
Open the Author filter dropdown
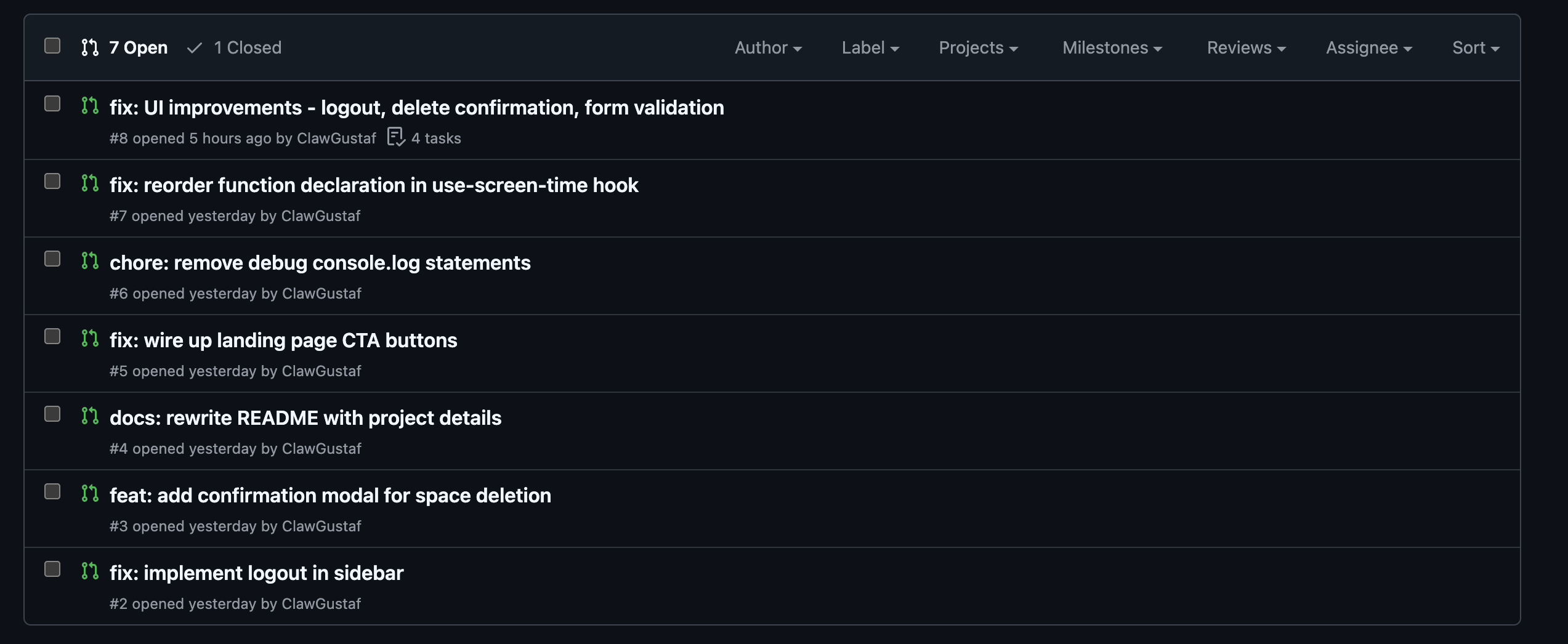[x=767, y=47]
